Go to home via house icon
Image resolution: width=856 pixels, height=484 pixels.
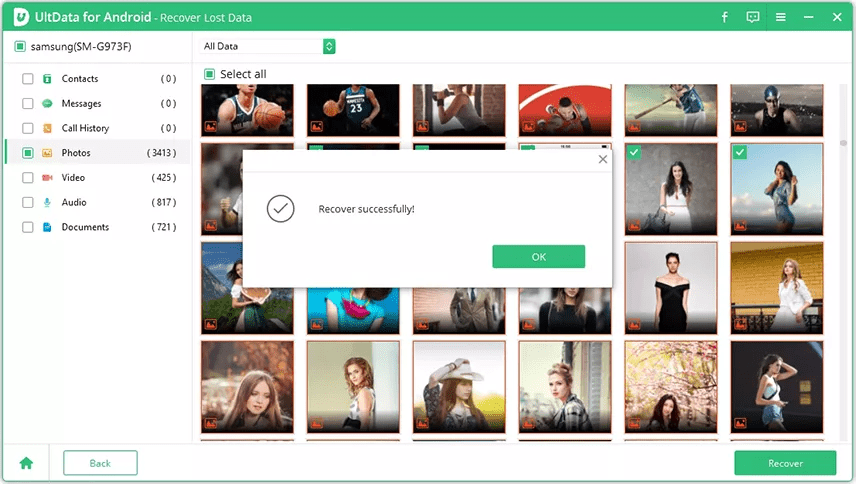26,463
